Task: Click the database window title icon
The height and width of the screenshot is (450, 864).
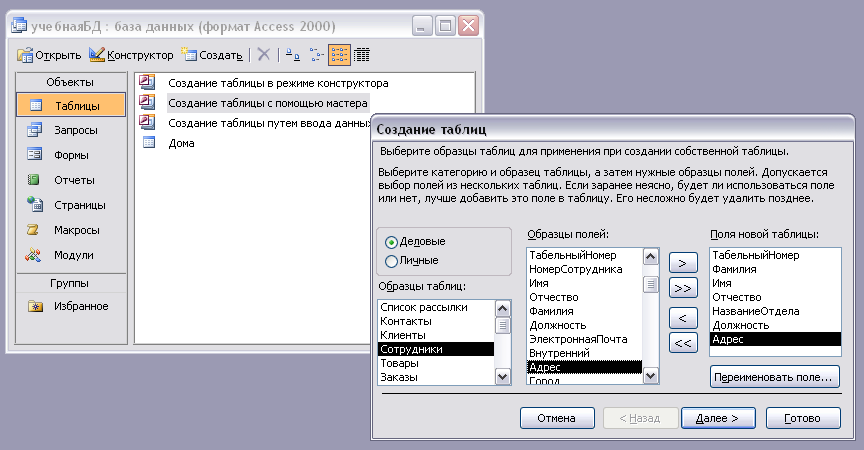Action: coord(19,25)
